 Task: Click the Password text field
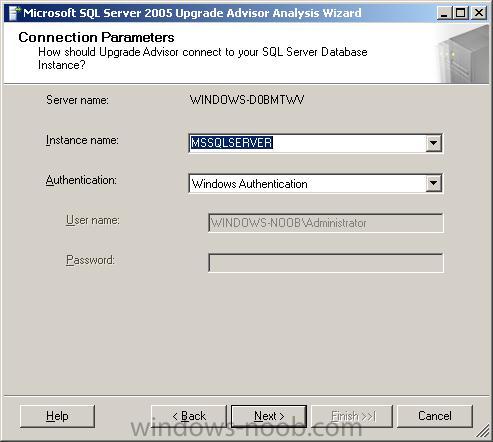(x=326, y=263)
